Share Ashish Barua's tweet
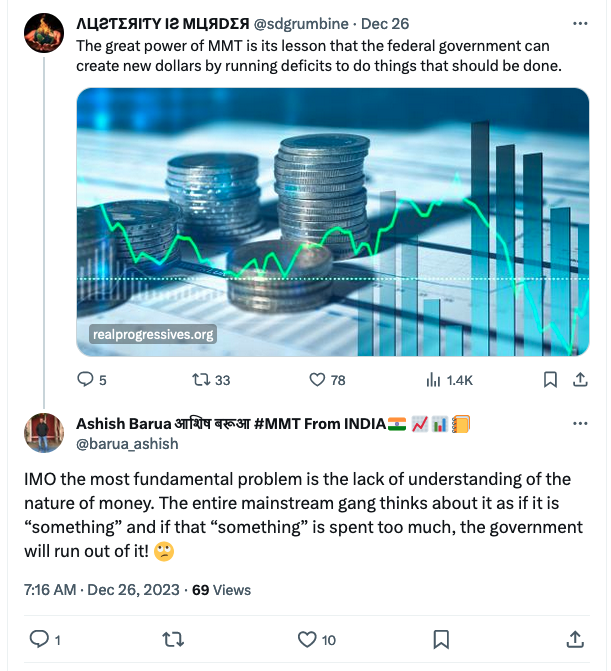Image resolution: width=611 pixels, height=671 pixels. 576,638
